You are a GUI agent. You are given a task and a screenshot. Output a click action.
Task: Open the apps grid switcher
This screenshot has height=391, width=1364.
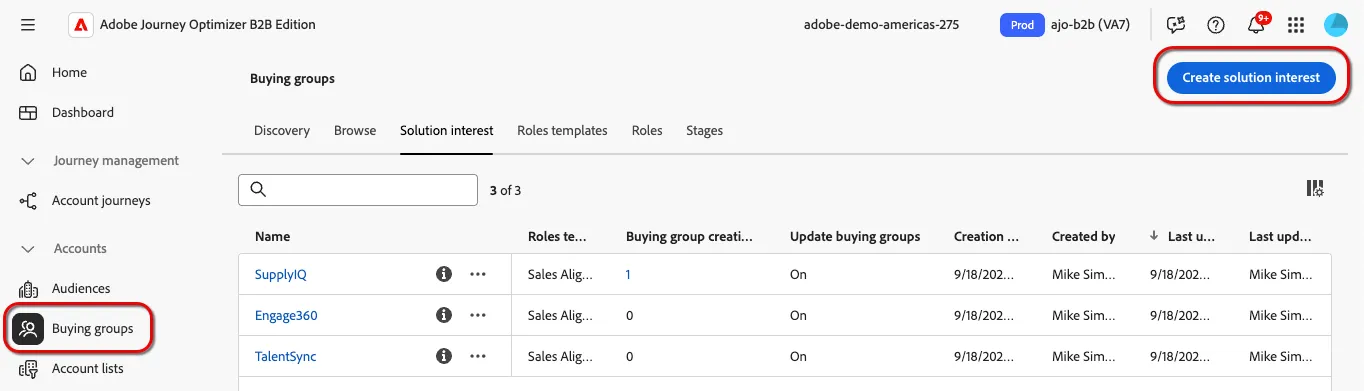tap(1296, 25)
